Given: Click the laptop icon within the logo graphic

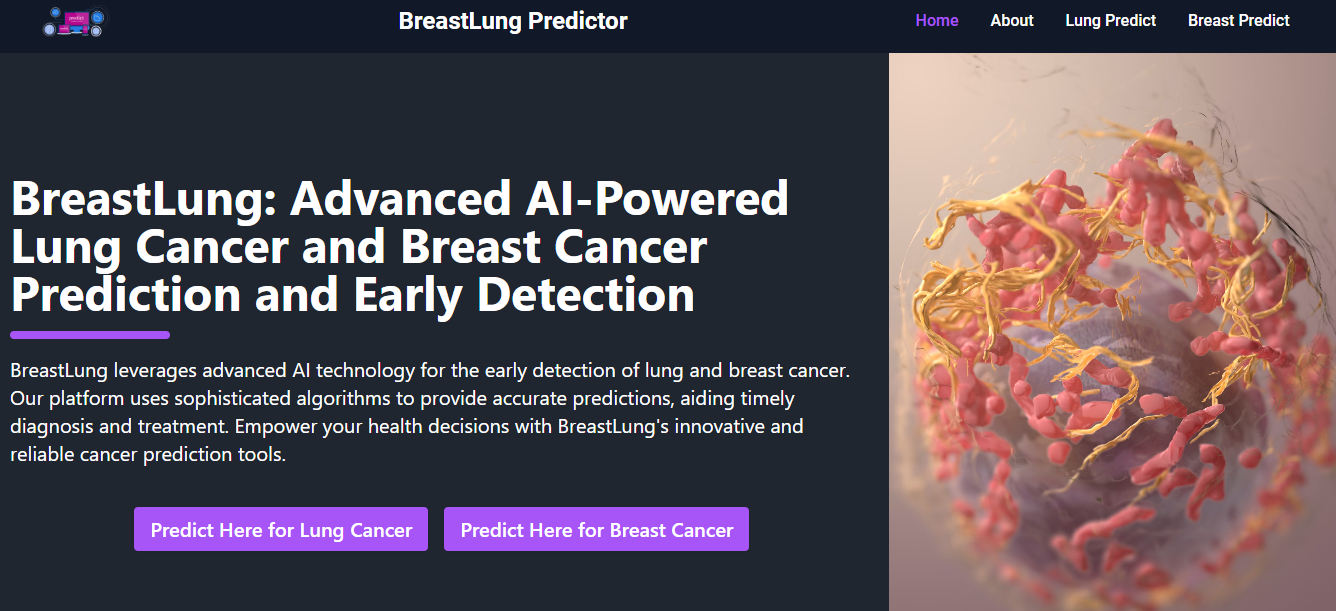Looking at the screenshot, I should tap(64, 28).
